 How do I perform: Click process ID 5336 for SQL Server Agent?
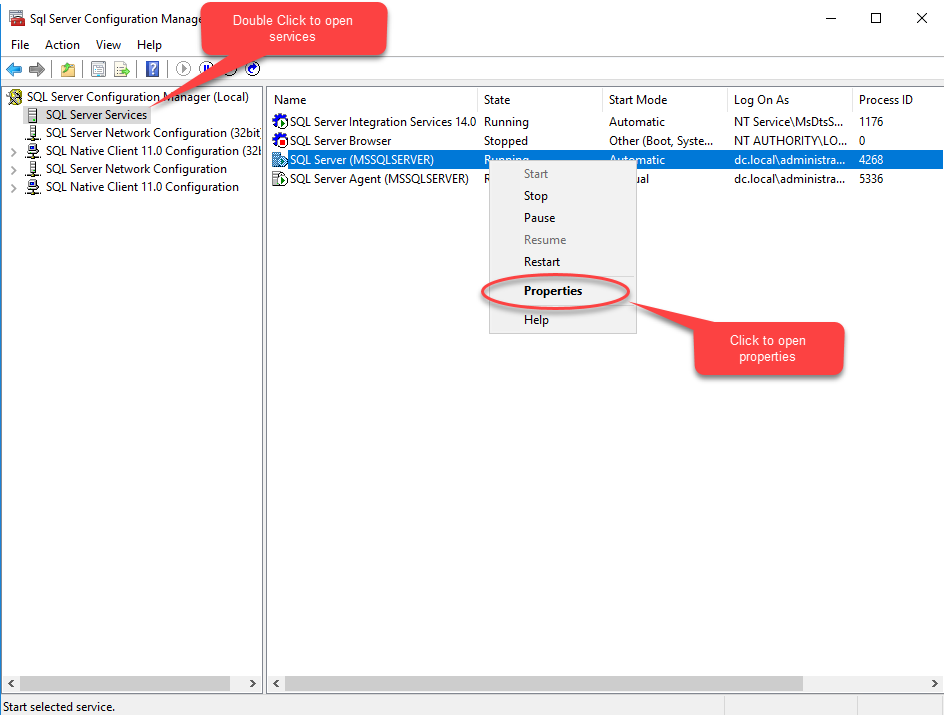tap(871, 179)
